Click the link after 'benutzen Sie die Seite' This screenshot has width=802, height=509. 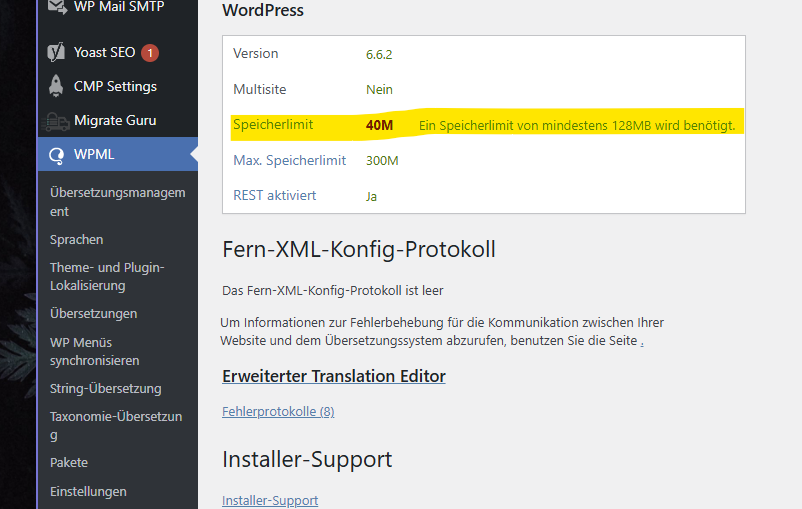(642, 342)
